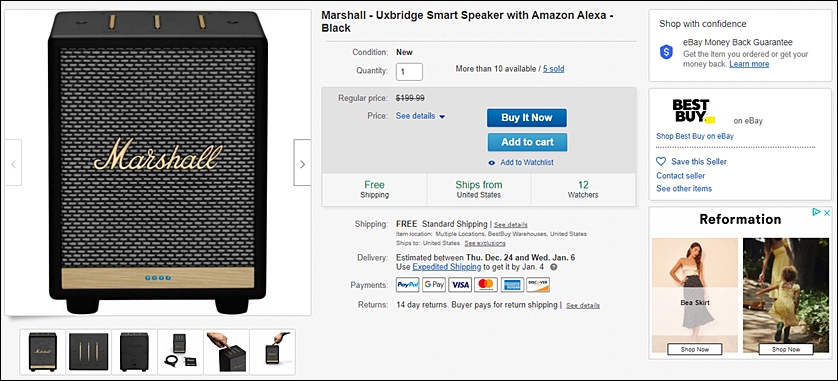Open shipping See details link

click(x=510, y=224)
